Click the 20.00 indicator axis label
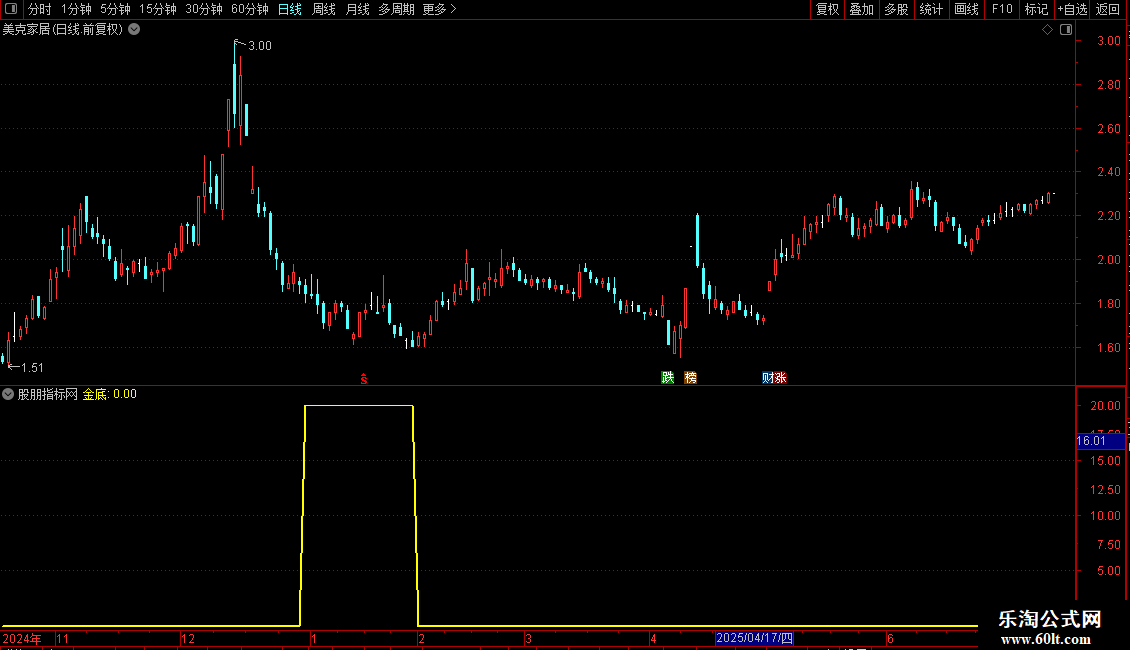Viewport: 1130px width, 650px height. click(1105, 406)
